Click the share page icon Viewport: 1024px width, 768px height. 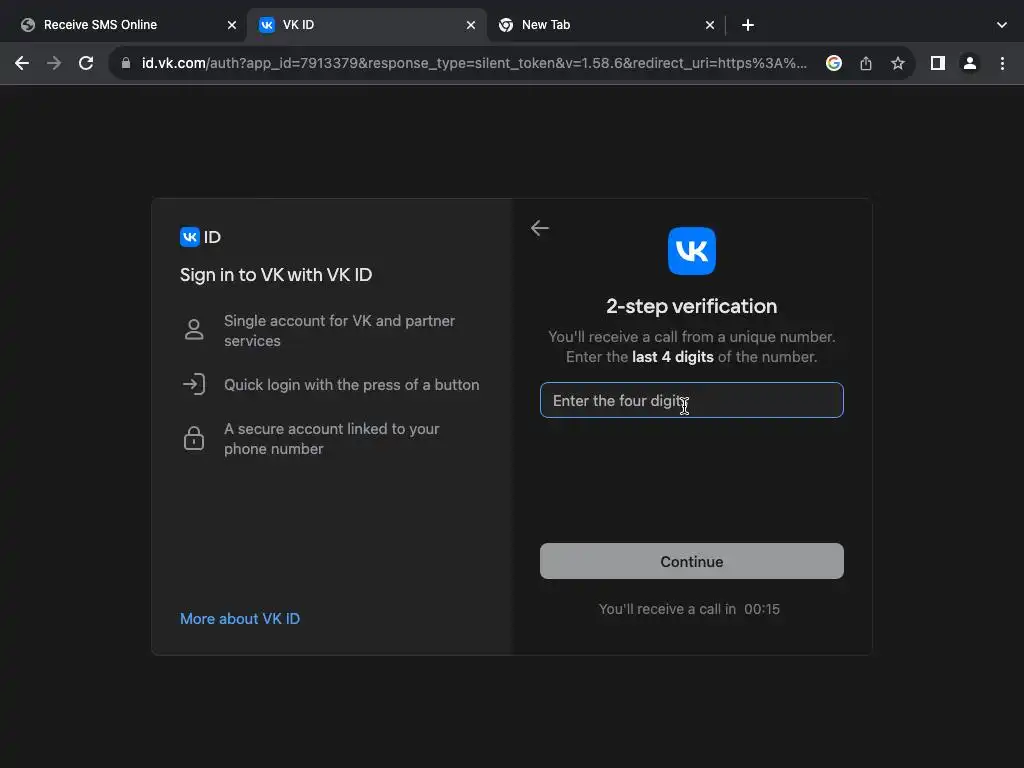pos(866,63)
